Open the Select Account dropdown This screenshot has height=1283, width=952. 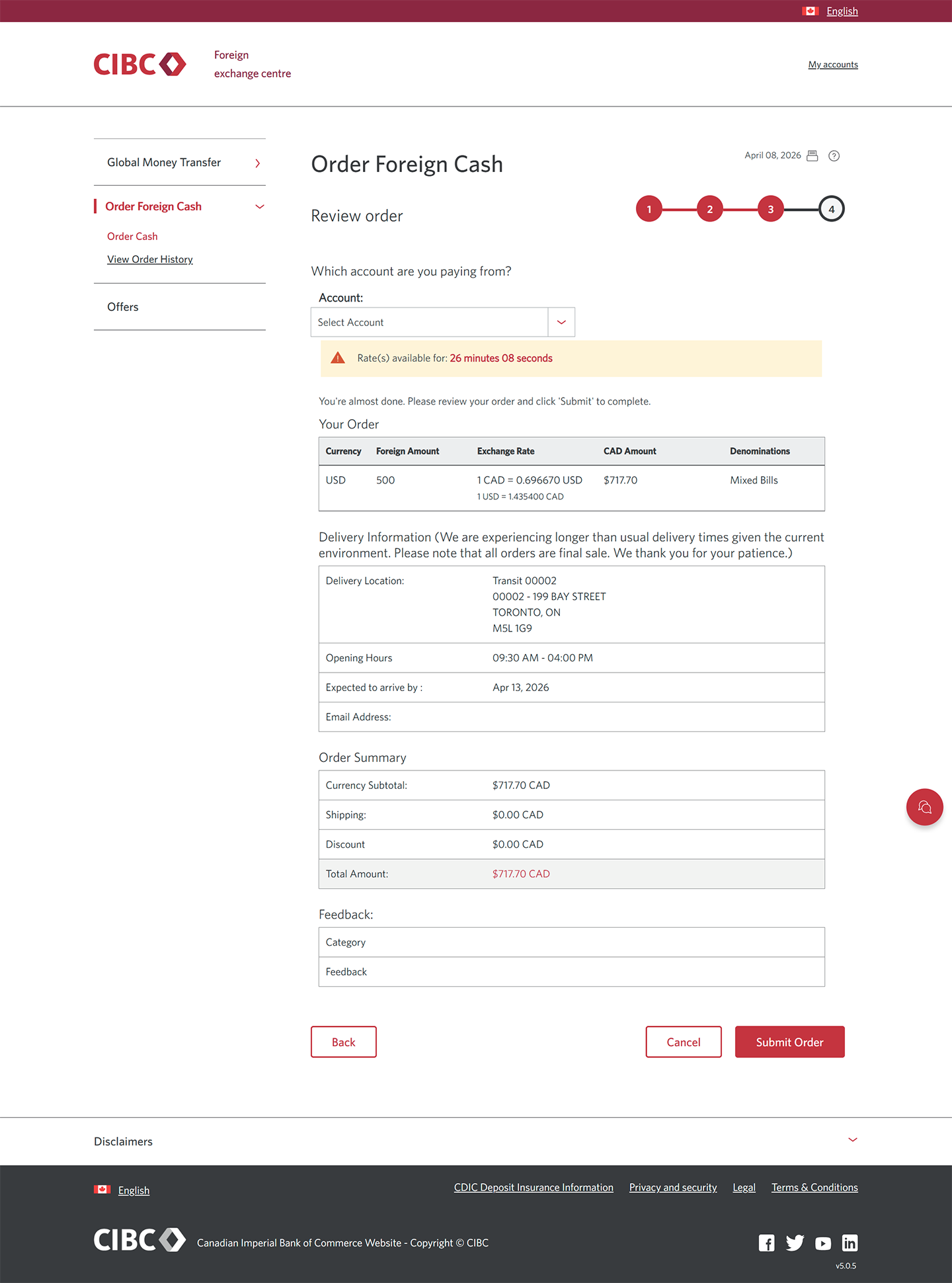[x=443, y=322]
